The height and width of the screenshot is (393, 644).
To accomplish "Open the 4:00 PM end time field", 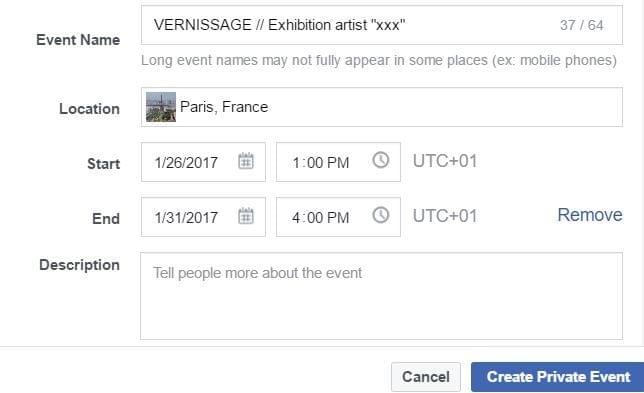I will click(x=338, y=217).
